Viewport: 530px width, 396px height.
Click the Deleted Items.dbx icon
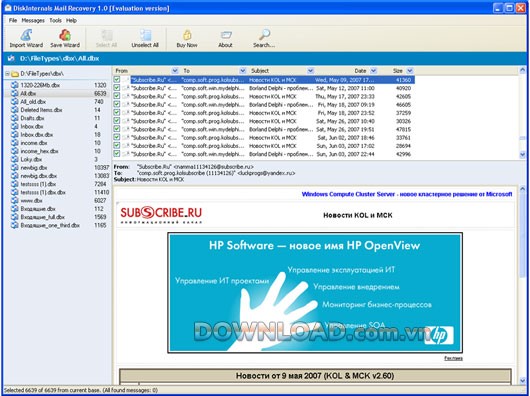click(15, 110)
